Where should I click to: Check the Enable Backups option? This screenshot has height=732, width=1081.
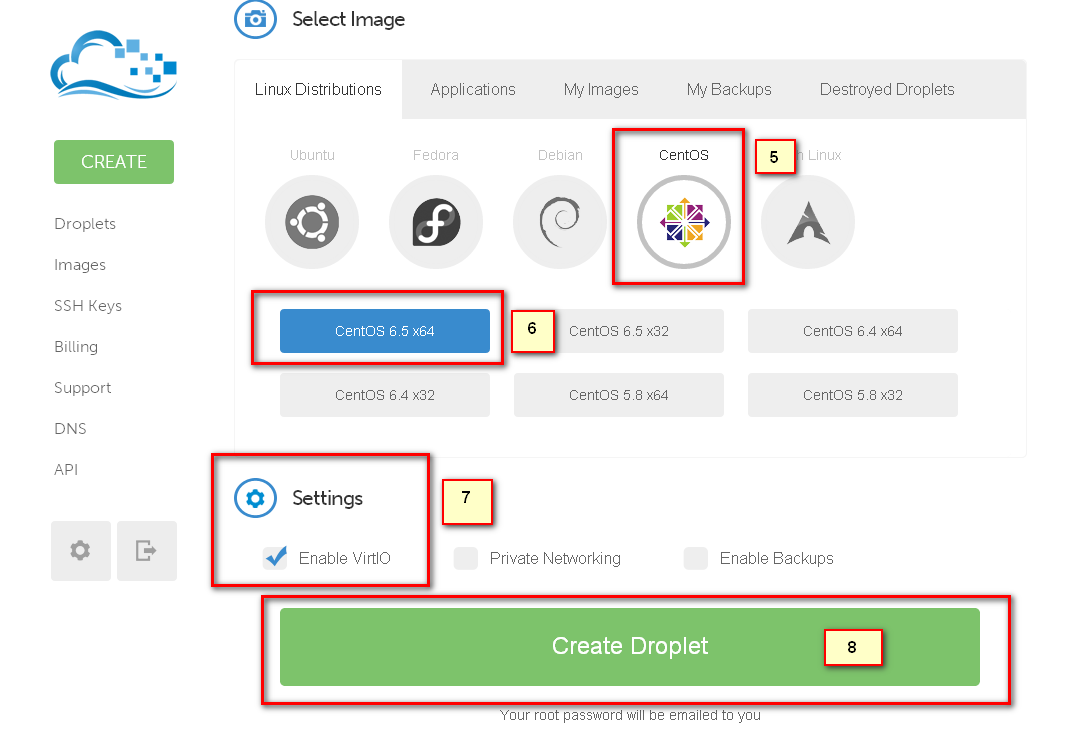pyautogui.click(x=696, y=558)
